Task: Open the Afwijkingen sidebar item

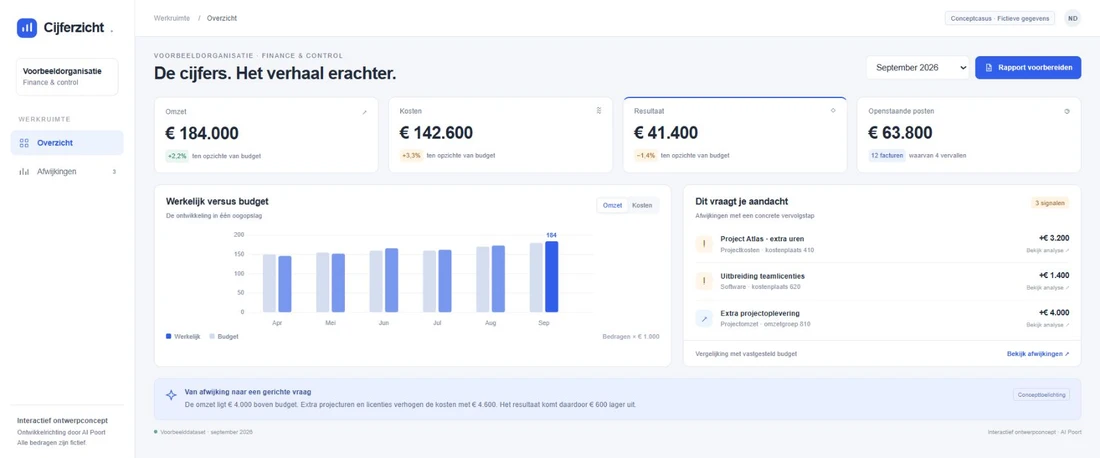Action: coord(67,171)
